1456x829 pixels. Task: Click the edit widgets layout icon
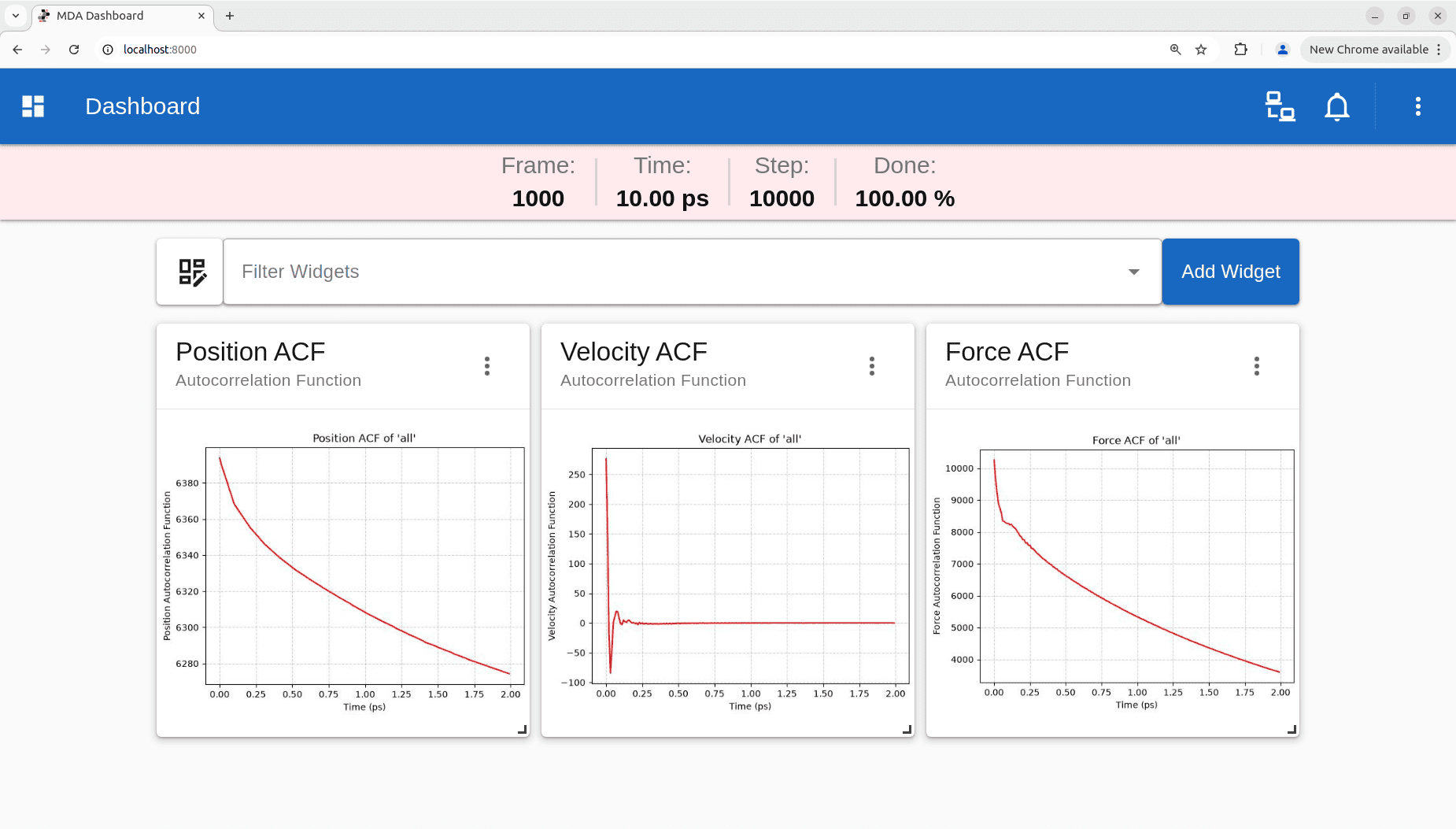(190, 272)
